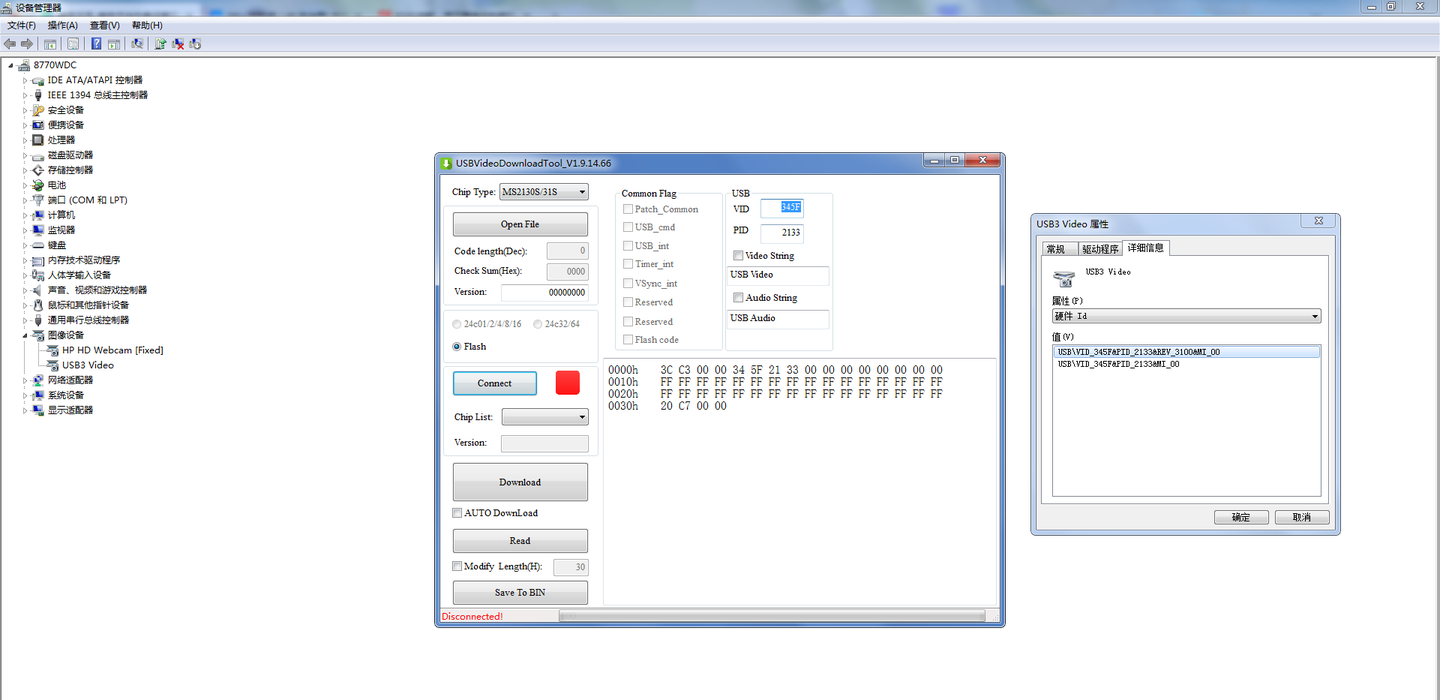Enable the Audio String checkbox
The width and height of the screenshot is (1440, 700).
[738, 298]
